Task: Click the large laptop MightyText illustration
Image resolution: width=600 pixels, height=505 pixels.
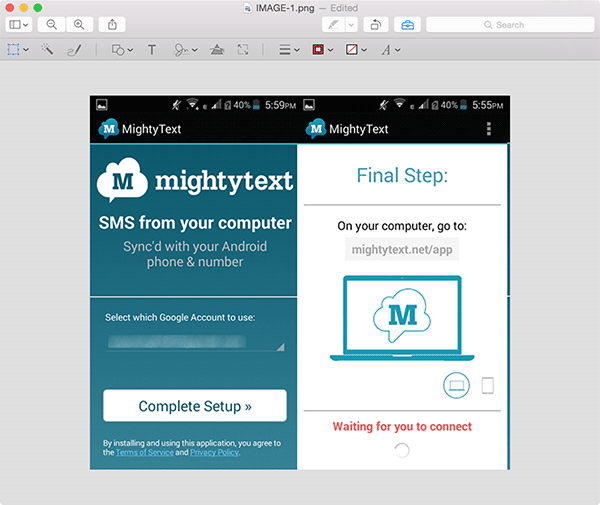Action: [402, 318]
